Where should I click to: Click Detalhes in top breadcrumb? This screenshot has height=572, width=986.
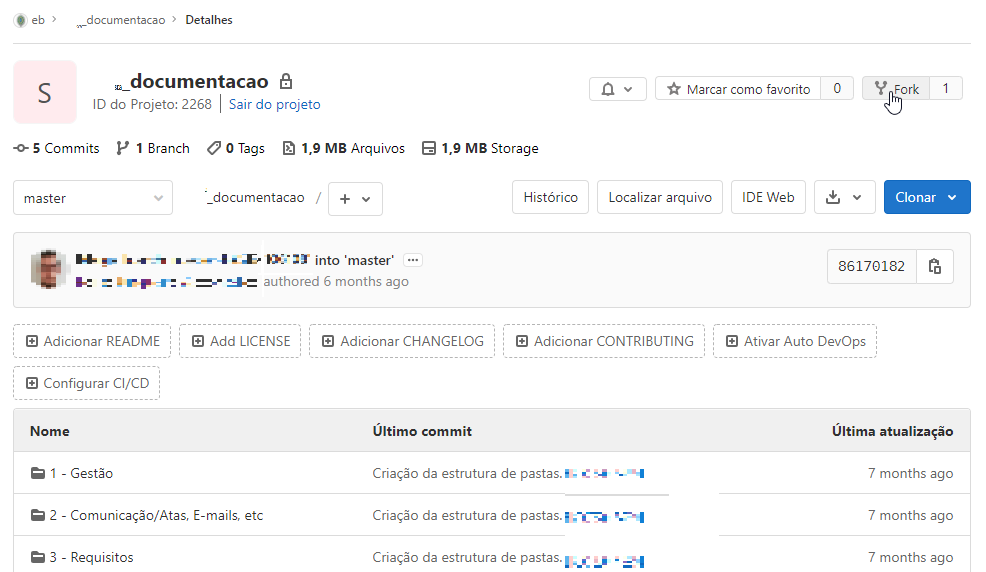click(209, 20)
